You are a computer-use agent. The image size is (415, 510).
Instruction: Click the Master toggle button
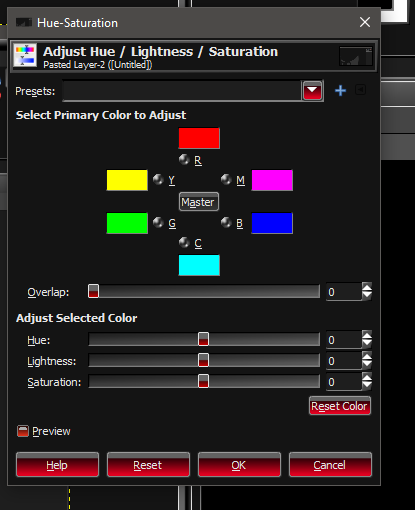coord(199,202)
